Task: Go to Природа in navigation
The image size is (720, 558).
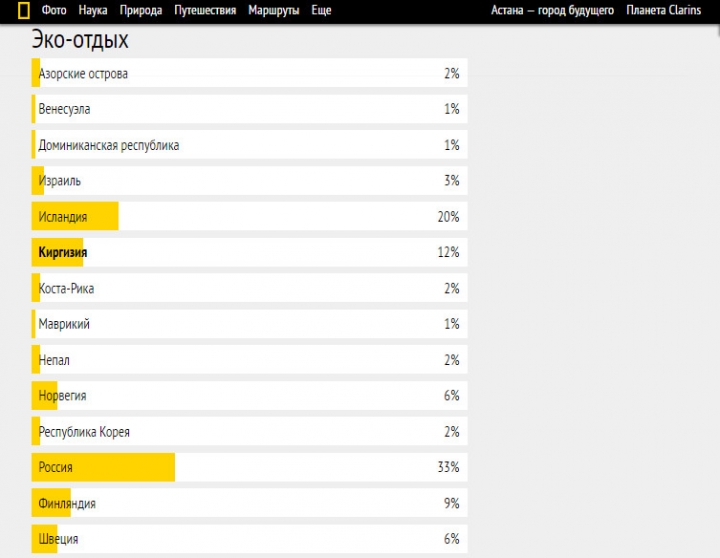Action: point(141,10)
